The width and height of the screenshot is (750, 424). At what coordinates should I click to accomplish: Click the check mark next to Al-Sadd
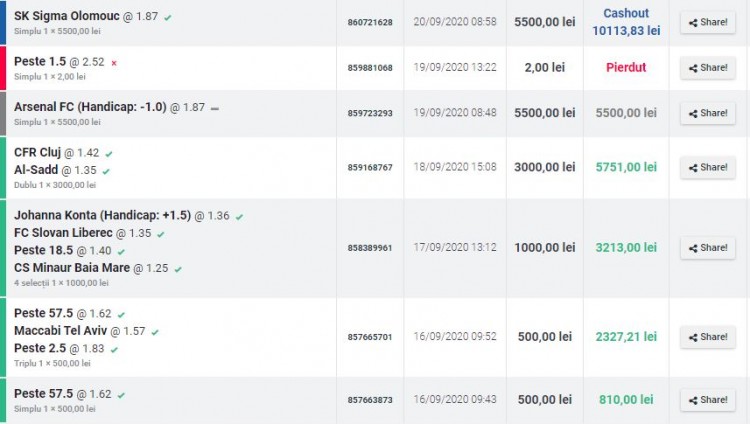tap(106, 171)
